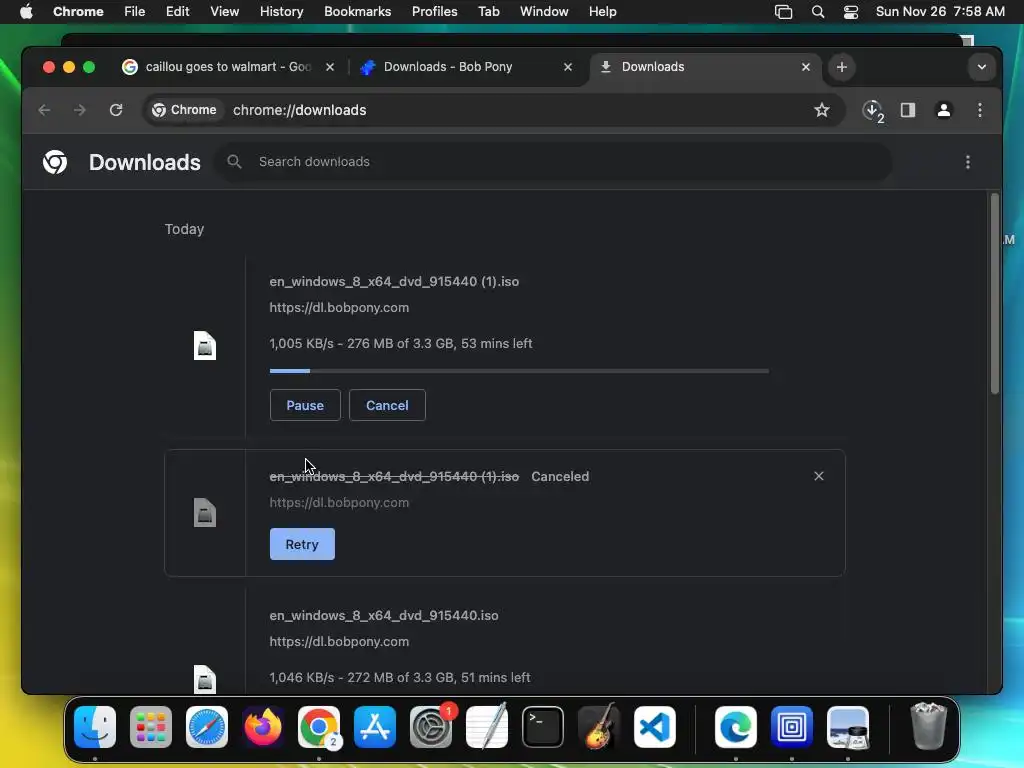This screenshot has width=1024, height=768.
Task: Open the History menu
Action: [281, 11]
